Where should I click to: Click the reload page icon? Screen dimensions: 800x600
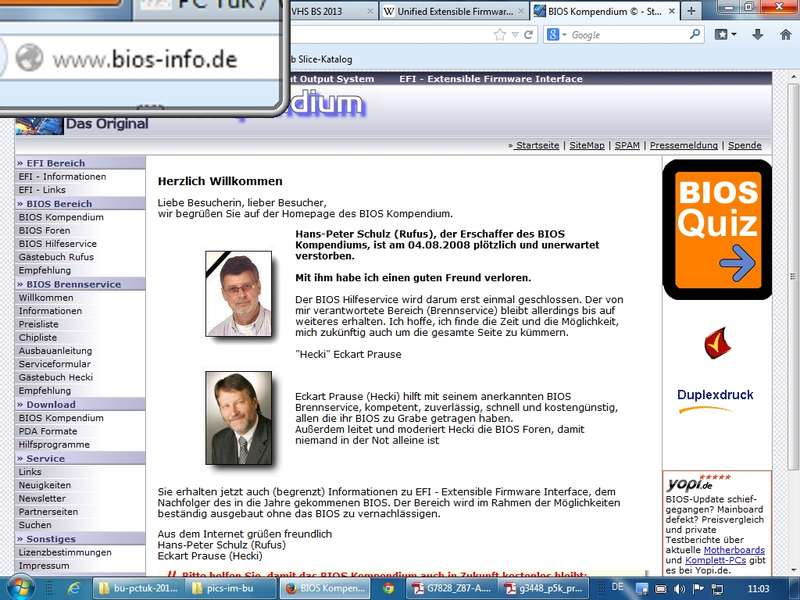529,35
